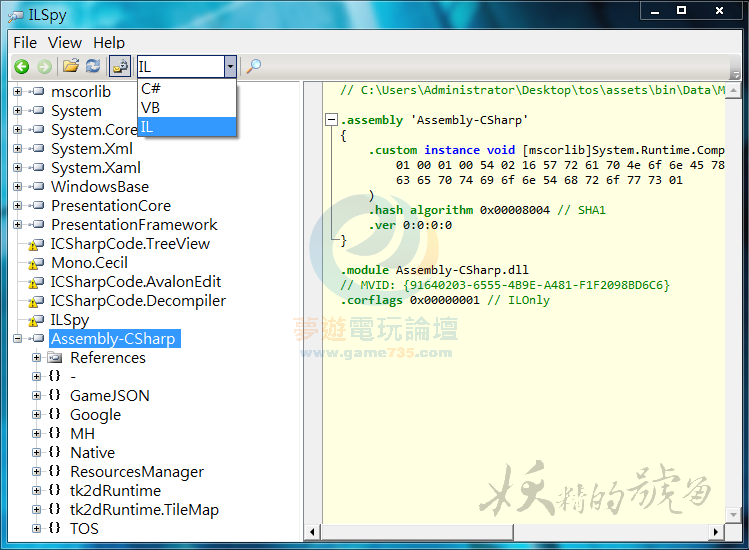Click the ILSpy warning assembly icon

pyautogui.click(x=37, y=320)
